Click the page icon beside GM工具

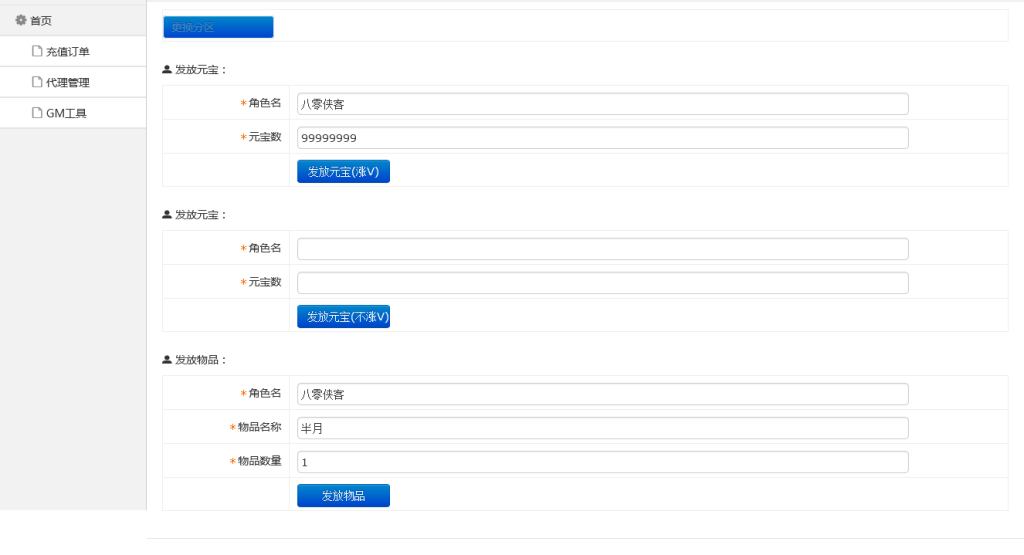click(37, 112)
